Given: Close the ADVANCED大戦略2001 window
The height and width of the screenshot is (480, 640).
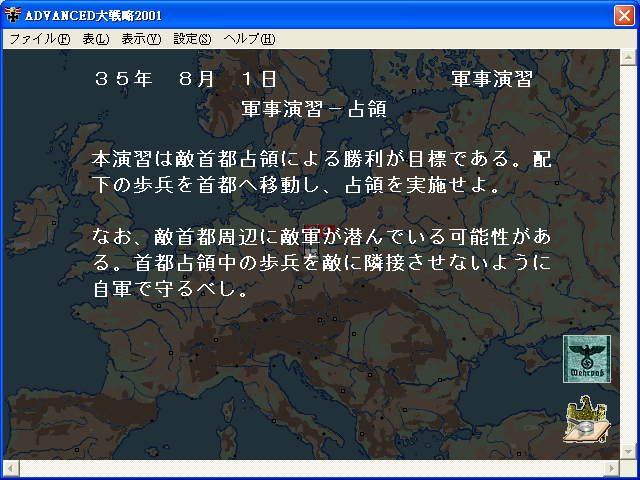Looking at the screenshot, I should (x=624, y=16).
